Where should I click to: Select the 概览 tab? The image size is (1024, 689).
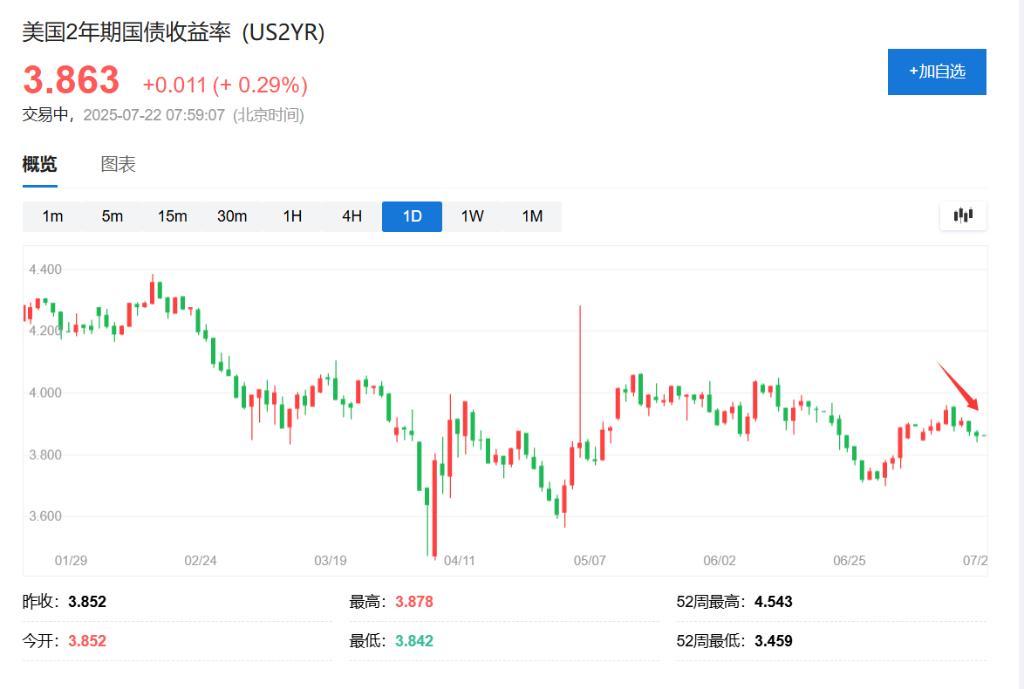tap(38, 164)
